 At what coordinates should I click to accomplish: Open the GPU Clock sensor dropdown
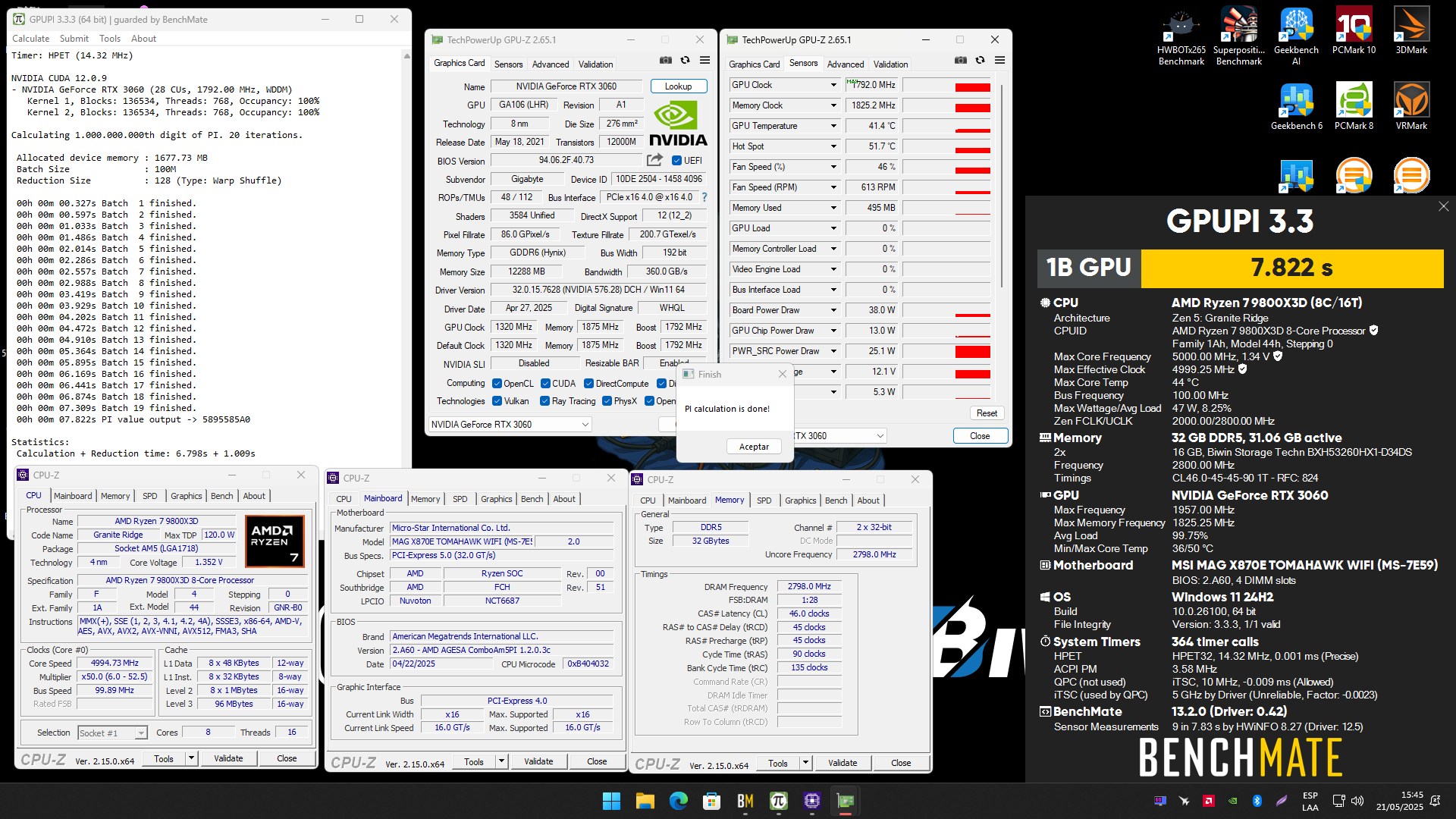click(833, 85)
